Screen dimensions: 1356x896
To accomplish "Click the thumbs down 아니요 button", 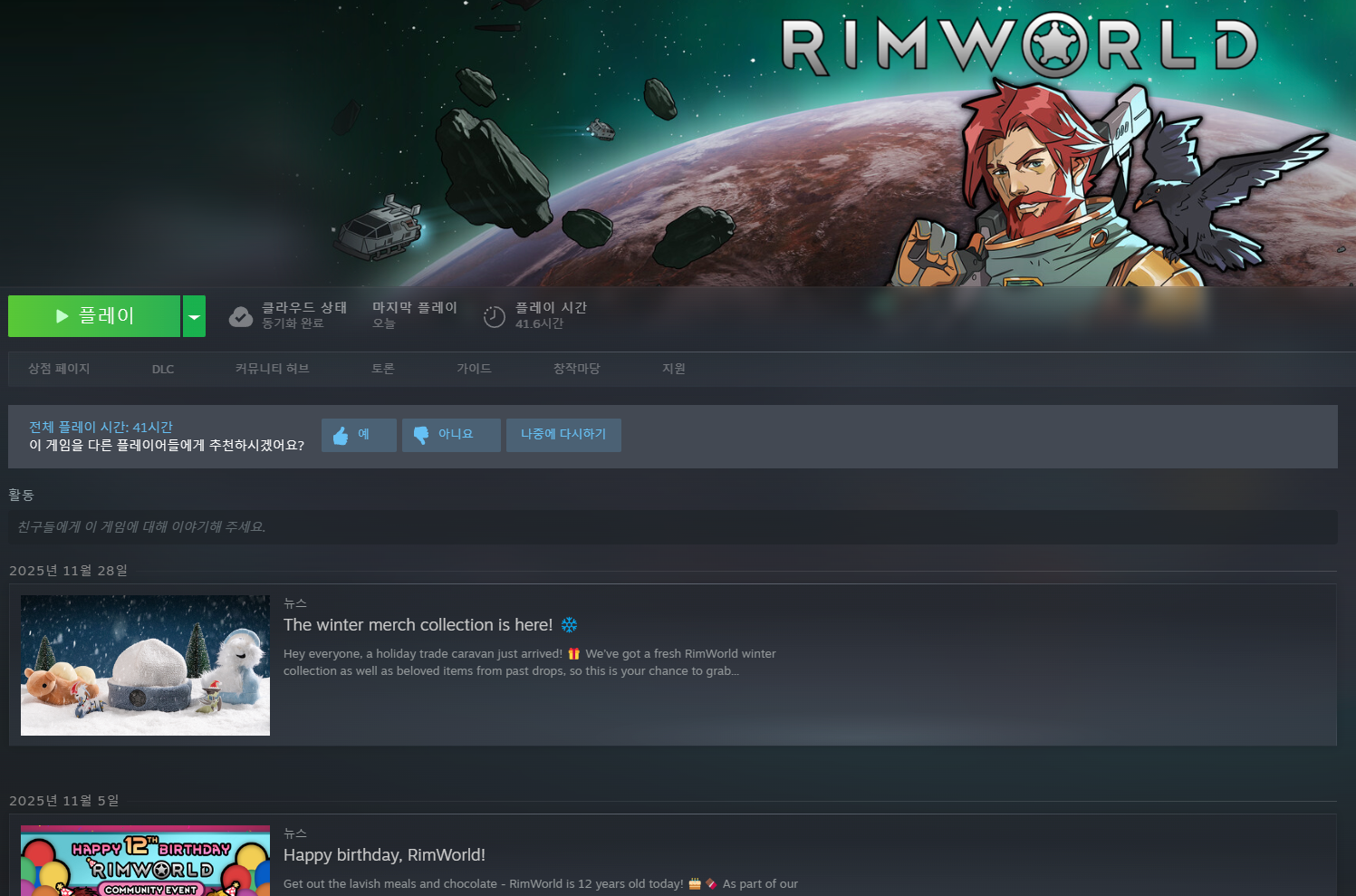I will coord(451,435).
